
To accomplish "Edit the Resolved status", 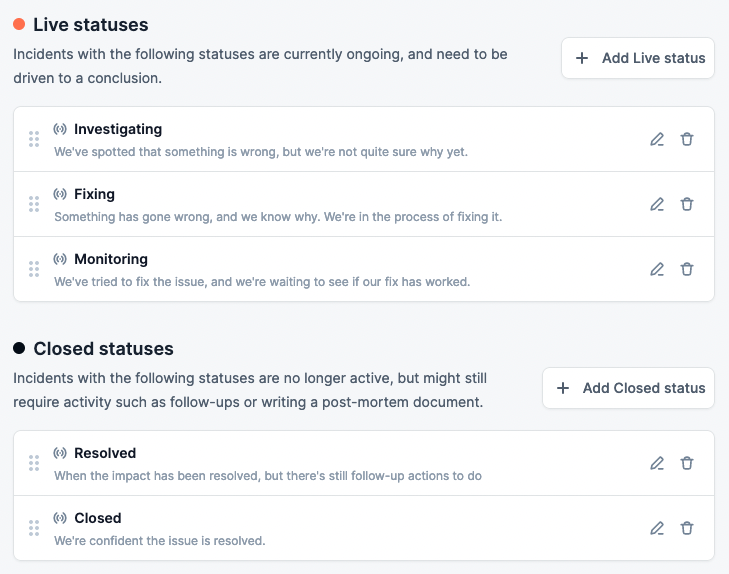I will (x=657, y=463).
